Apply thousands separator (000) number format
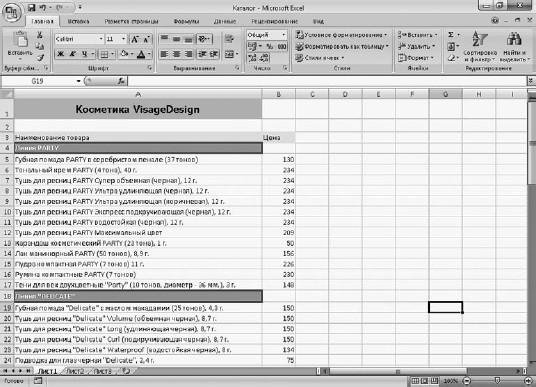Viewport: 536px width, 387px height. pyautogui.click(x=282, y=46)
